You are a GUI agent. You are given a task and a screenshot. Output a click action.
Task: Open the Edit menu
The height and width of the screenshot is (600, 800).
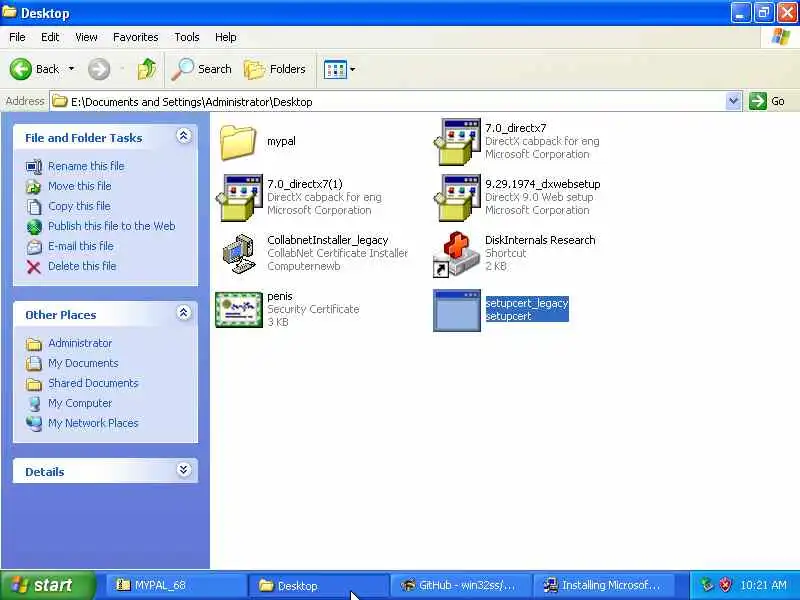50,37
